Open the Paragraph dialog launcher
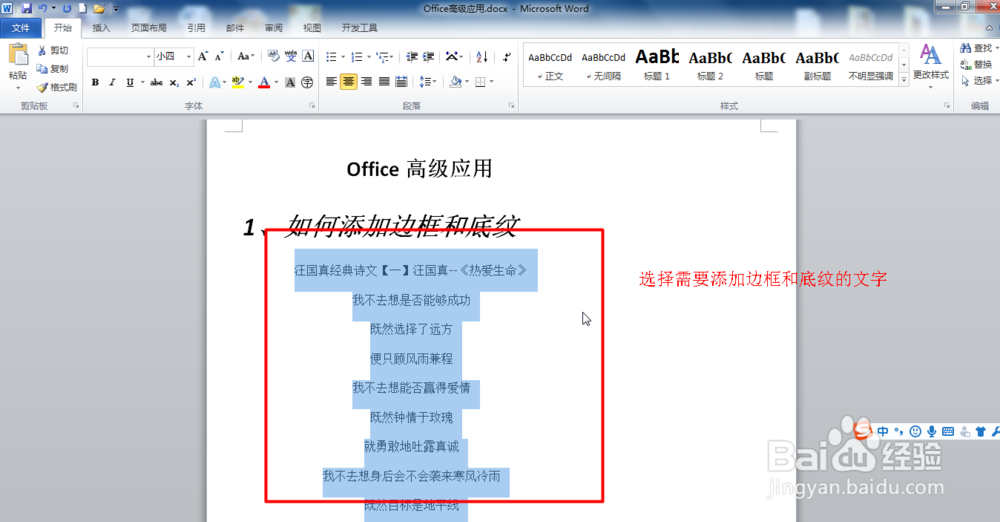This screenshot has height=522, width=1000. coord(511,106)
